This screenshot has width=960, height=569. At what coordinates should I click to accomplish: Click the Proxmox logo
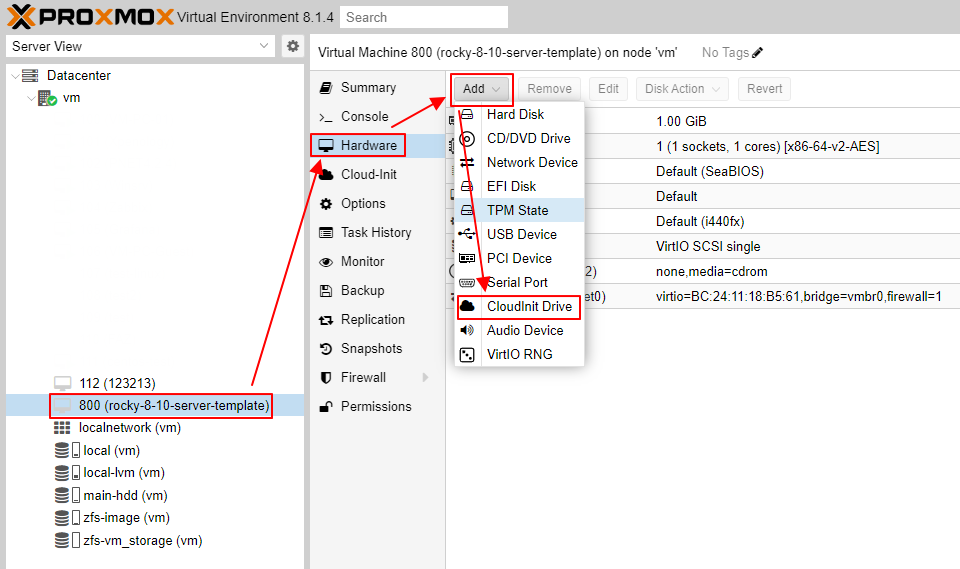pos(91,17)
